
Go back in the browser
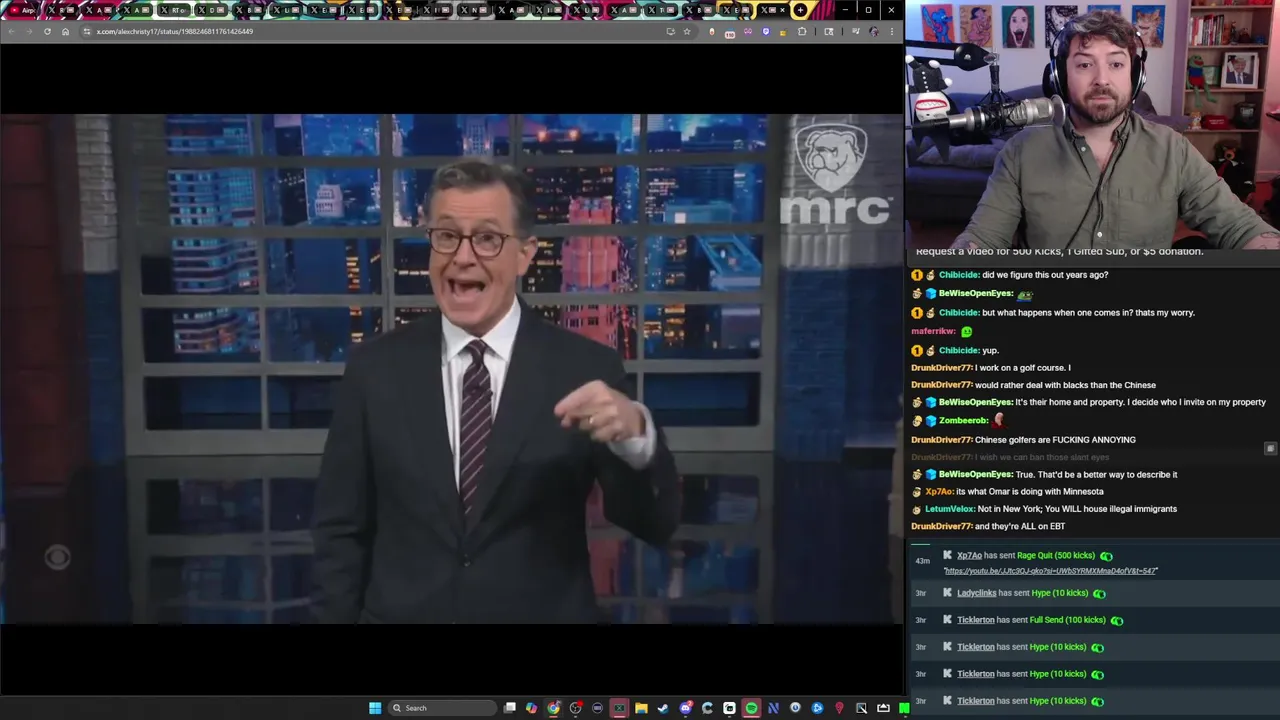(11, 31)
